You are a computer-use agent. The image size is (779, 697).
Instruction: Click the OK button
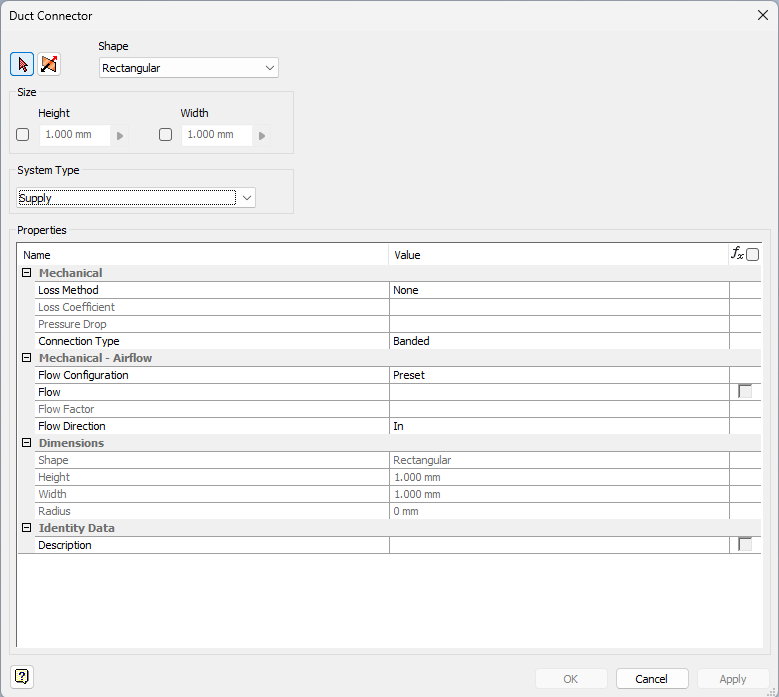click(571, 679)
